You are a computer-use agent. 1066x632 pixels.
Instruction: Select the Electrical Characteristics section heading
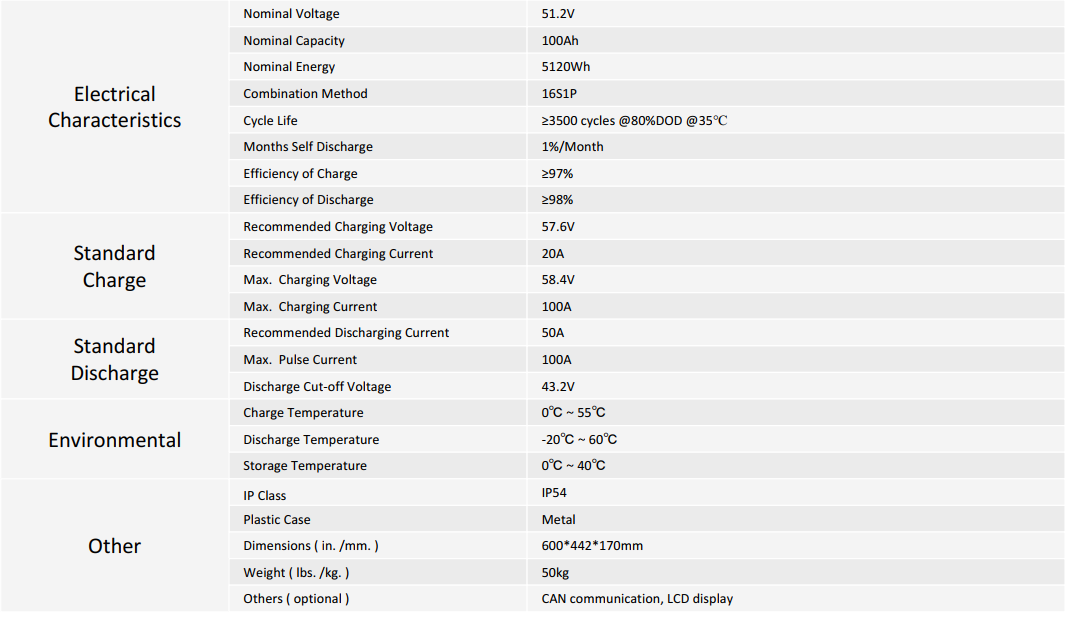pos(114,107)
